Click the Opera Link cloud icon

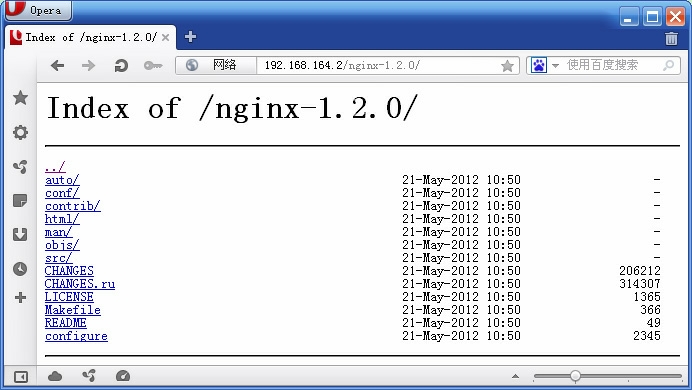55,376
